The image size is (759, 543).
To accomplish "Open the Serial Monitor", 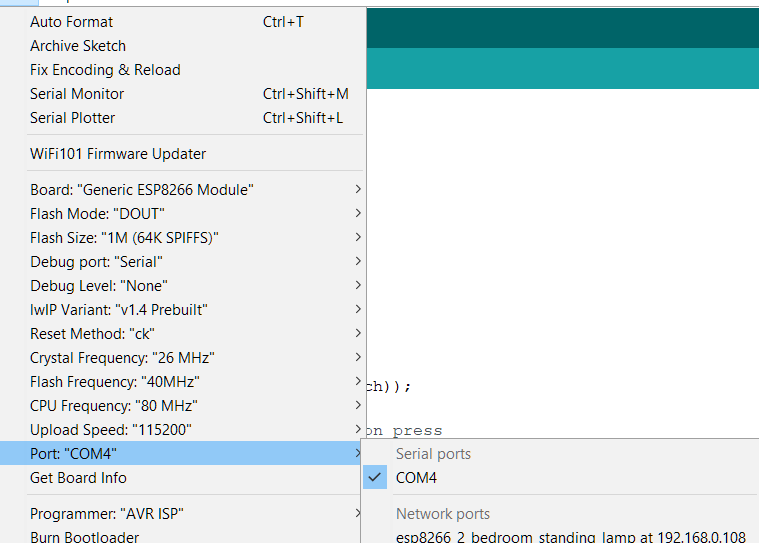I will coord(77,93).
